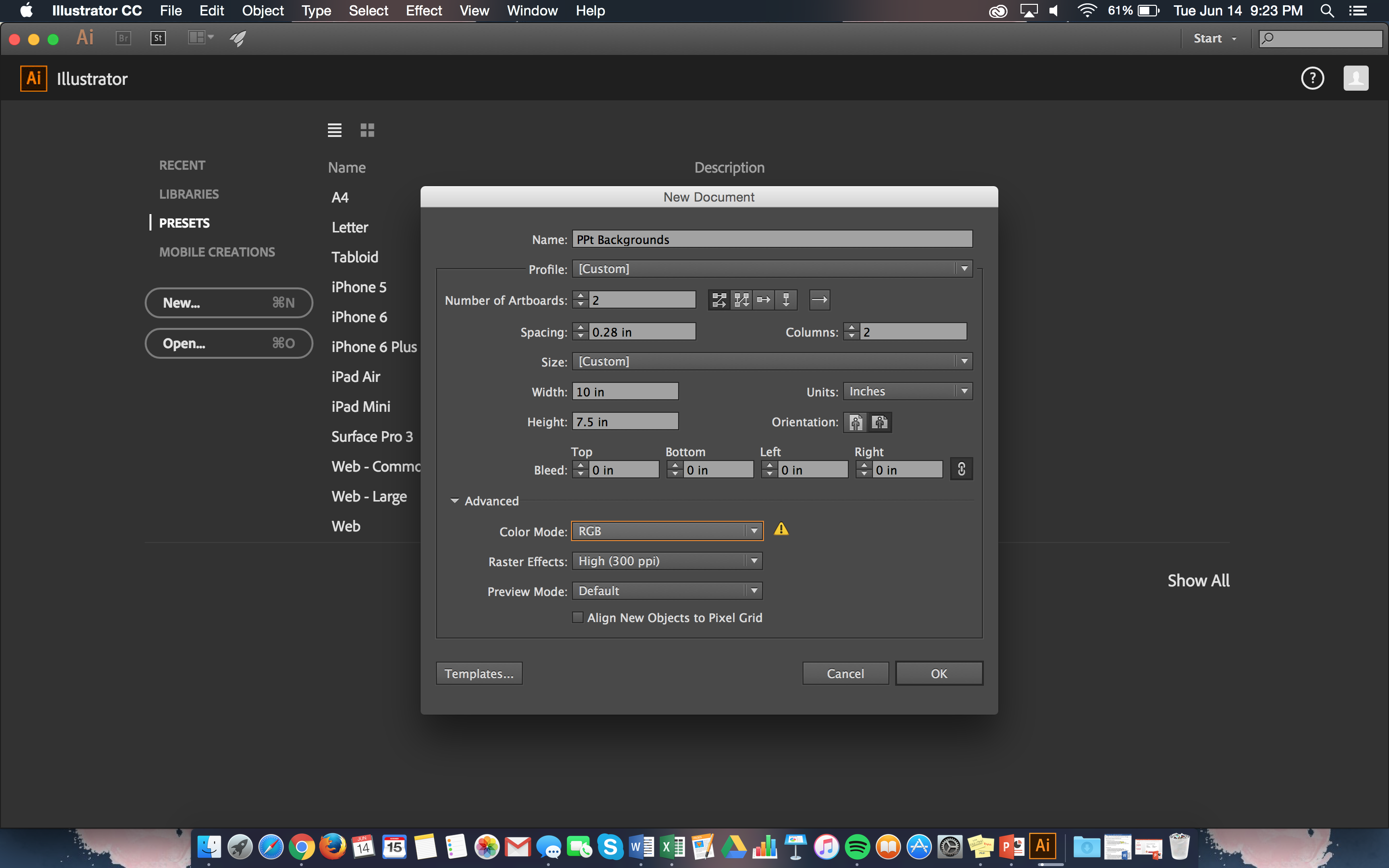Click the grid view toggle icon
Image resolution: width=1389 pixels, height=868 pixels.
[x=367, y=130]
